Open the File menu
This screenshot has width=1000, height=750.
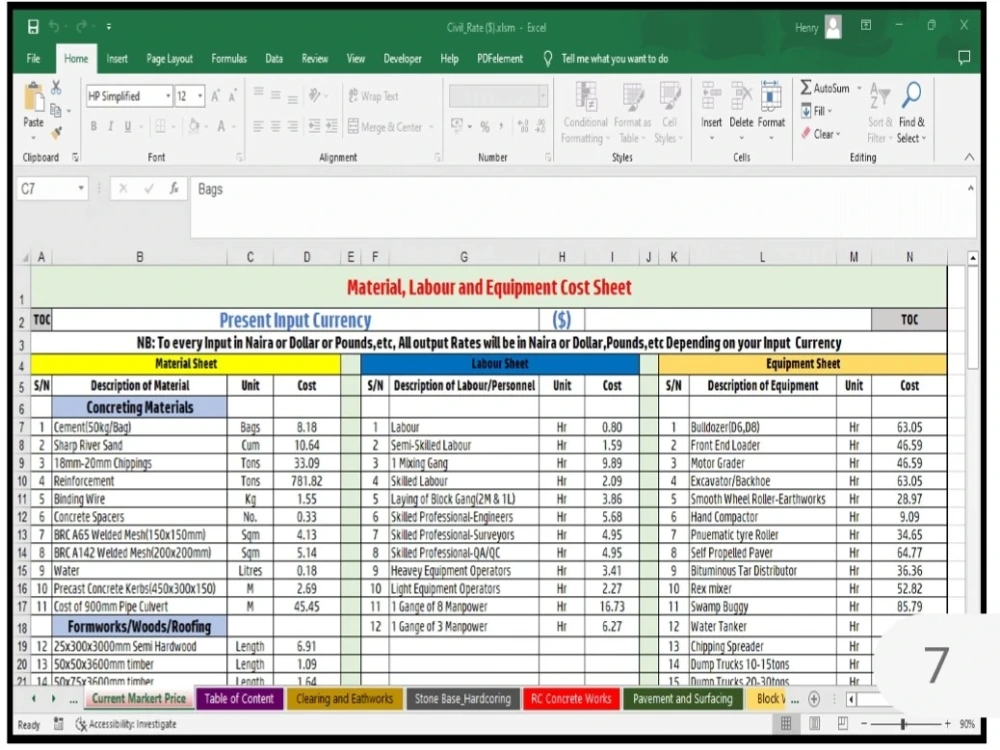point(33,59)
